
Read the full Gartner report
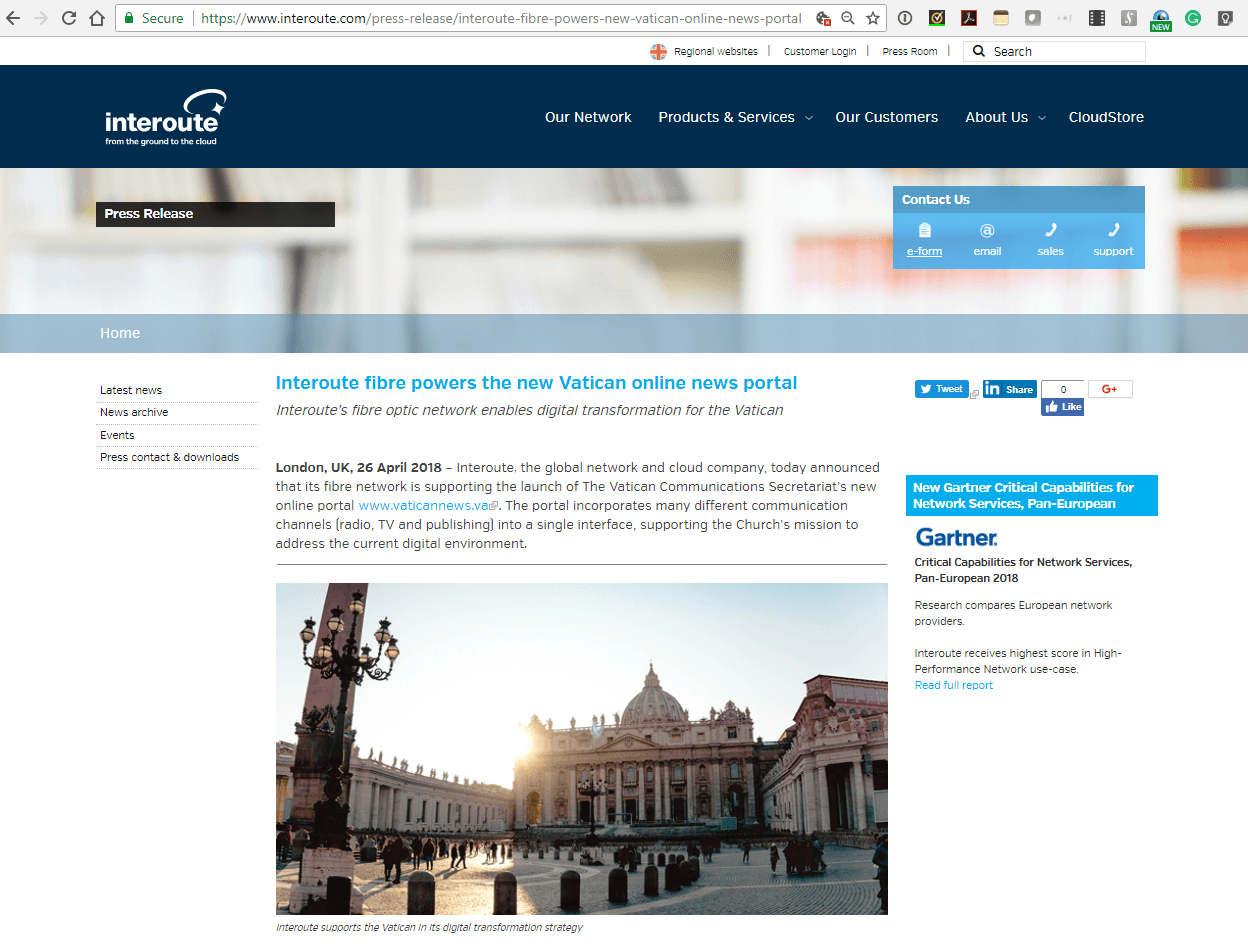[953, 685]
